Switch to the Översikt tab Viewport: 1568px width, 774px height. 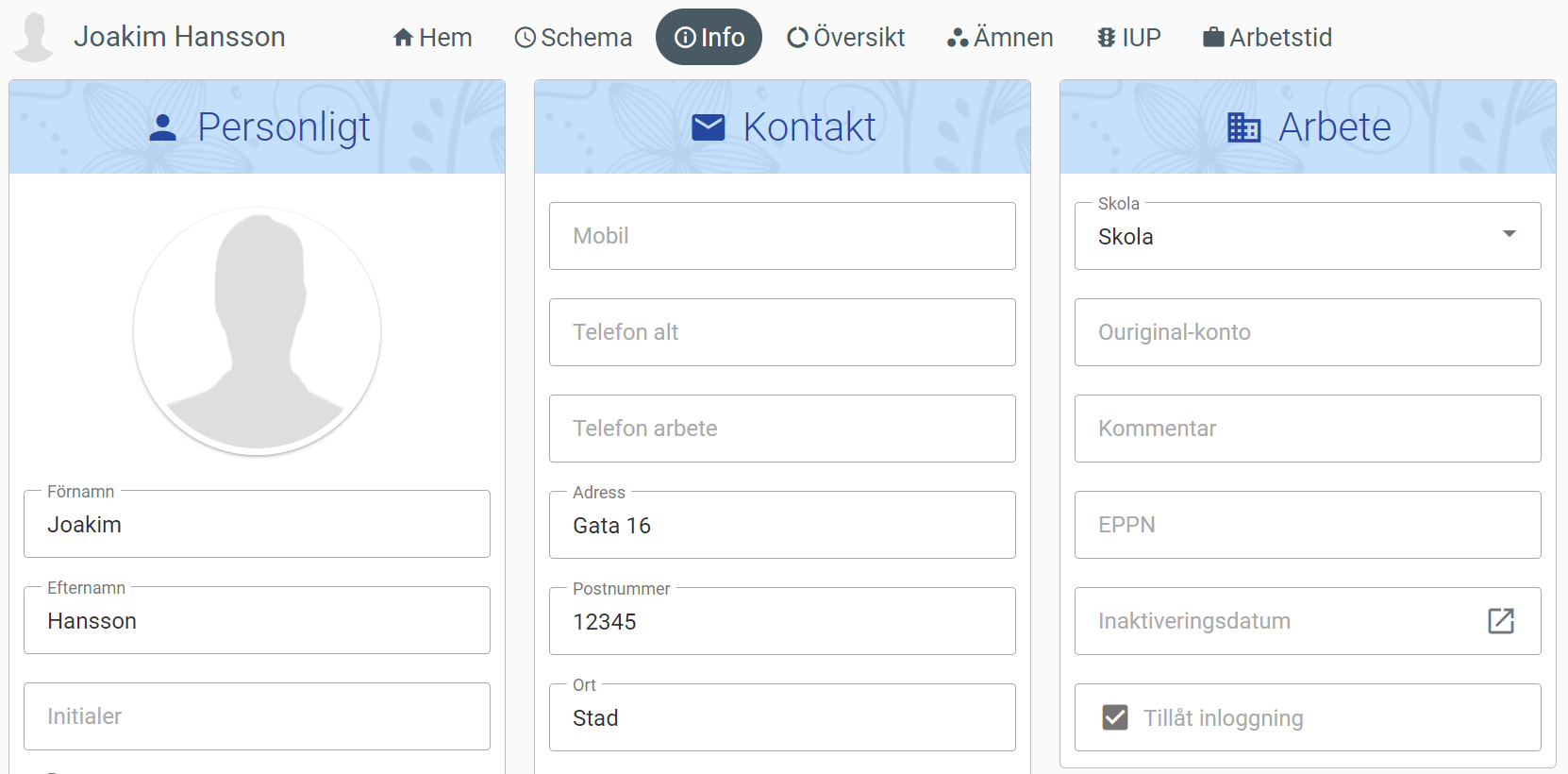click(846, 38)
